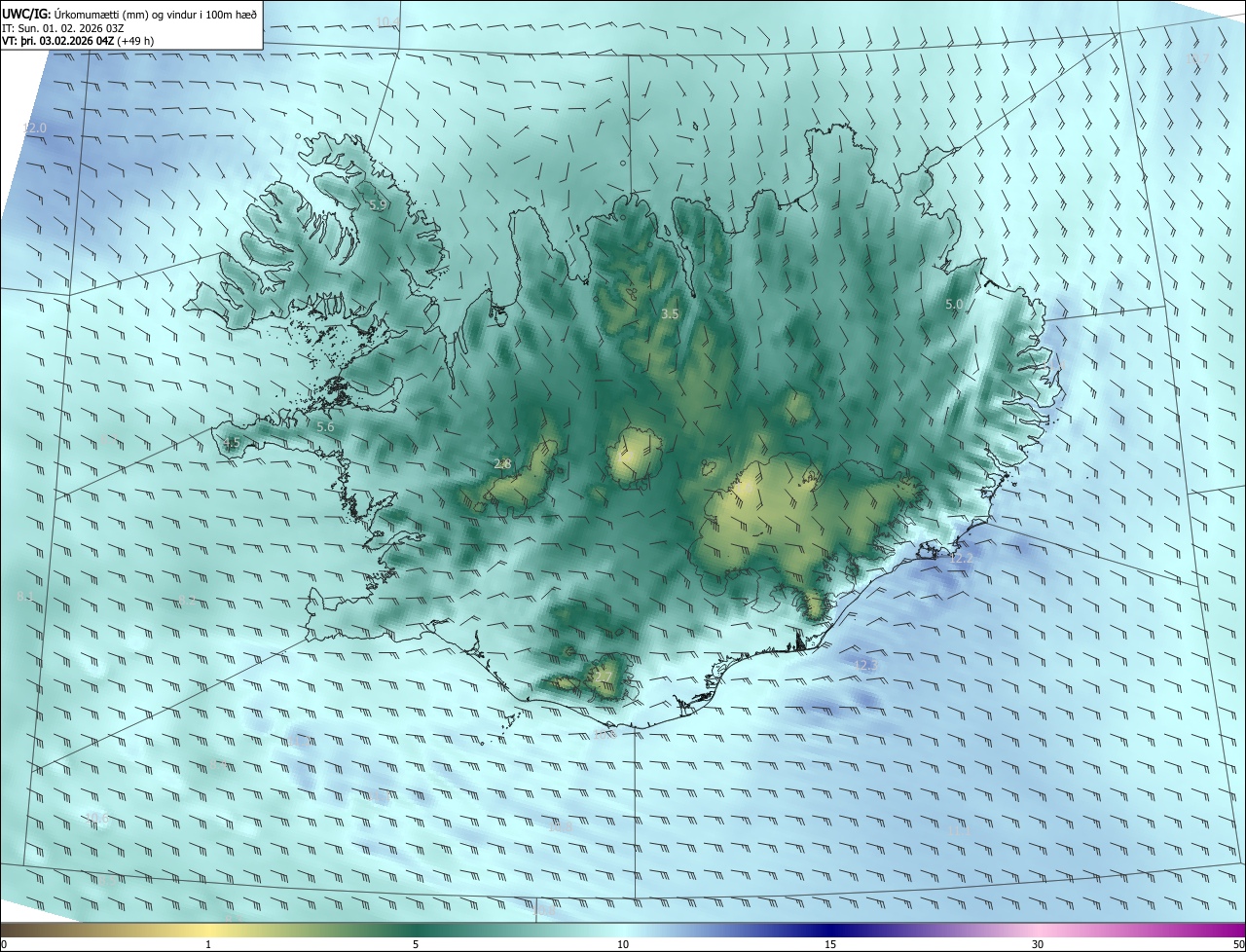Image resolution: width=1246 pixels, height=952 pixels.
Task: Click the 10.6 value label in the southwest ocean
Action: [x=96, y=820]
